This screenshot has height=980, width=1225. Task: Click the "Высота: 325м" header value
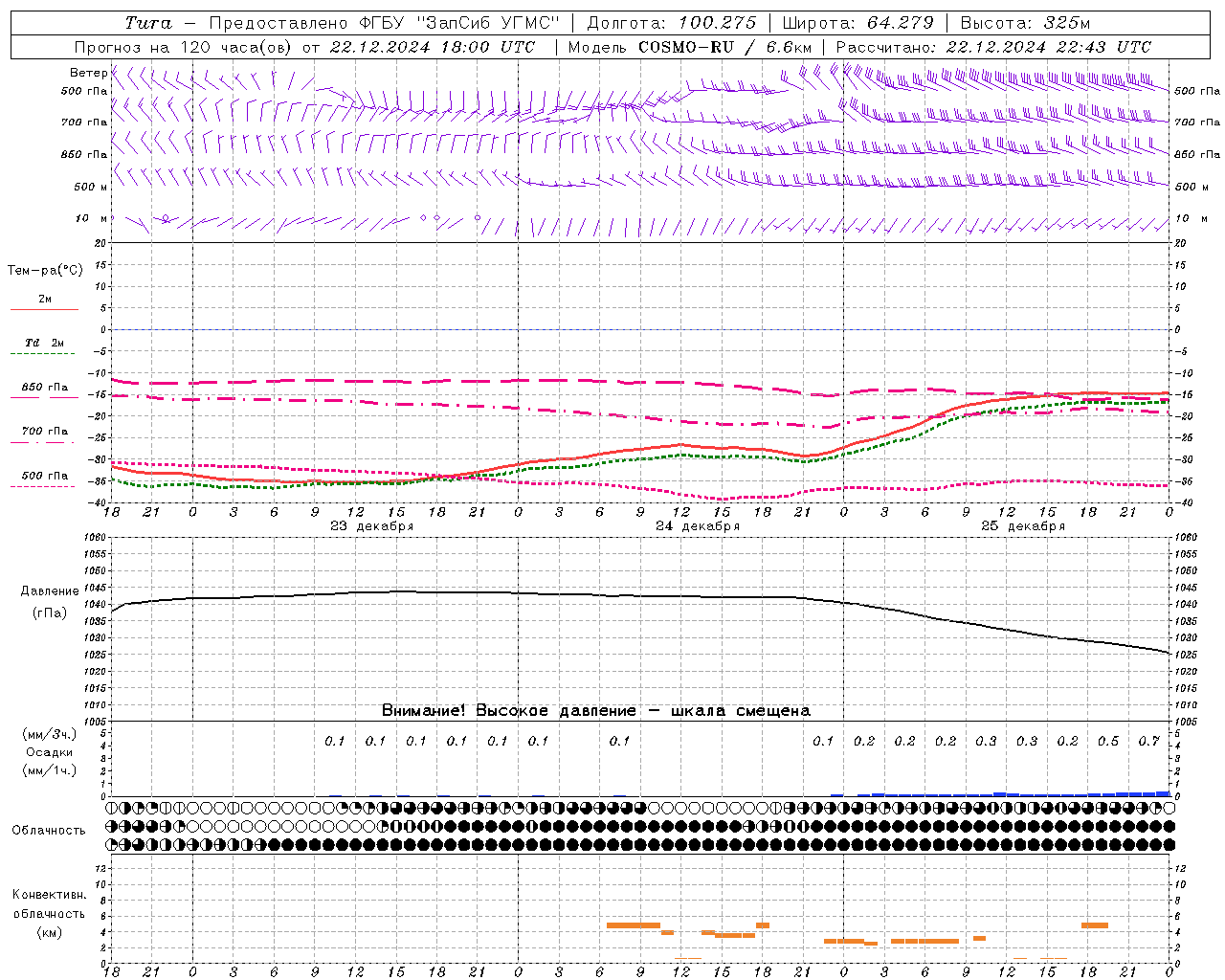point(1025,23)
